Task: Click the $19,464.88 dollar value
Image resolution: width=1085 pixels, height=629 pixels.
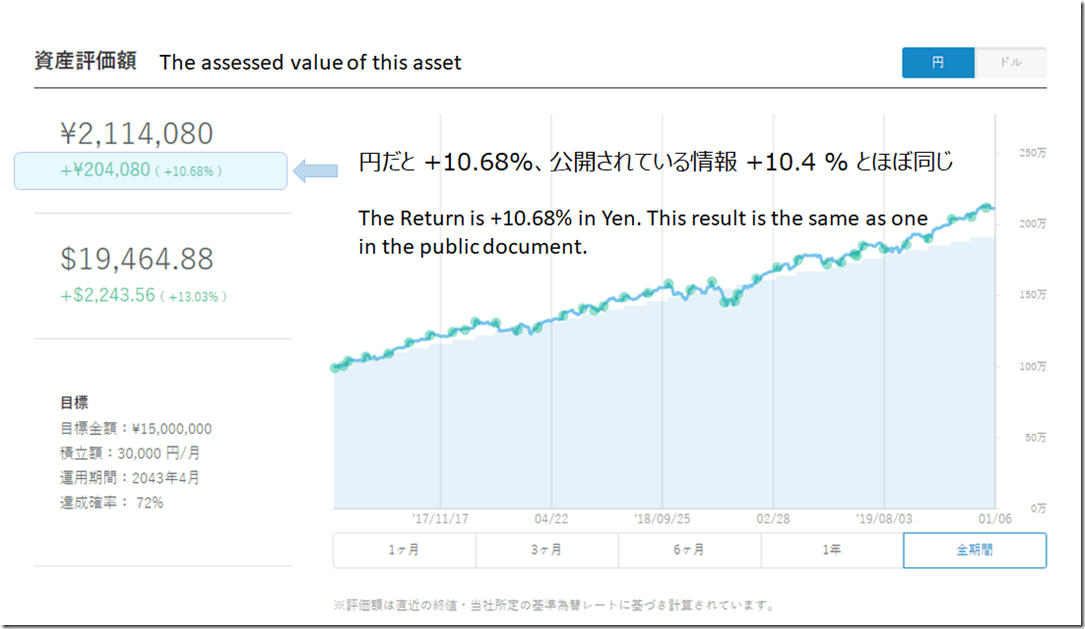Action: pos(137,259)
